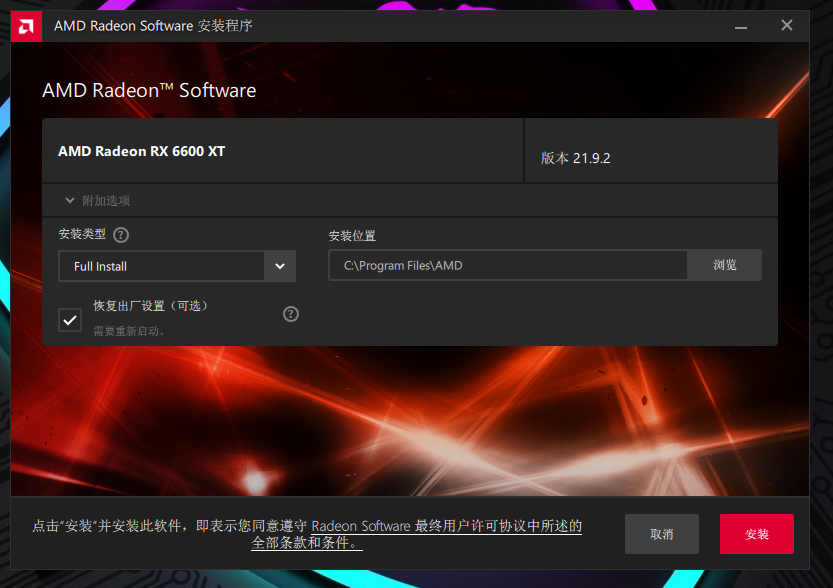Open the Full Install dropdown

click(x=177, y=266)
